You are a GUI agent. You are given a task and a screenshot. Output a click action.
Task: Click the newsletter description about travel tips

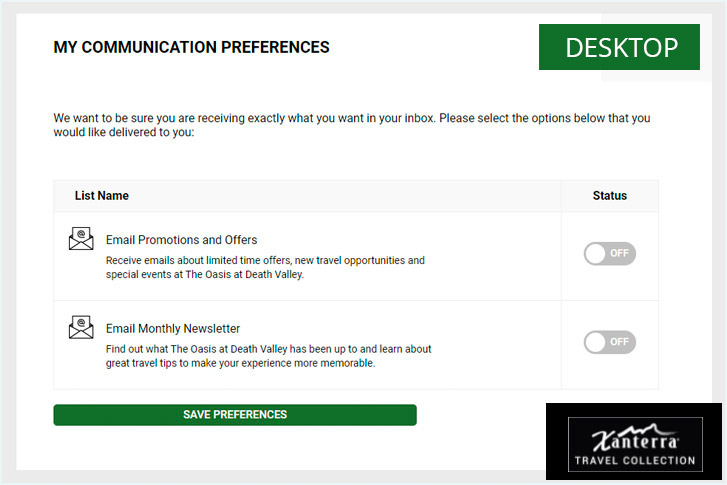(268, 356)
